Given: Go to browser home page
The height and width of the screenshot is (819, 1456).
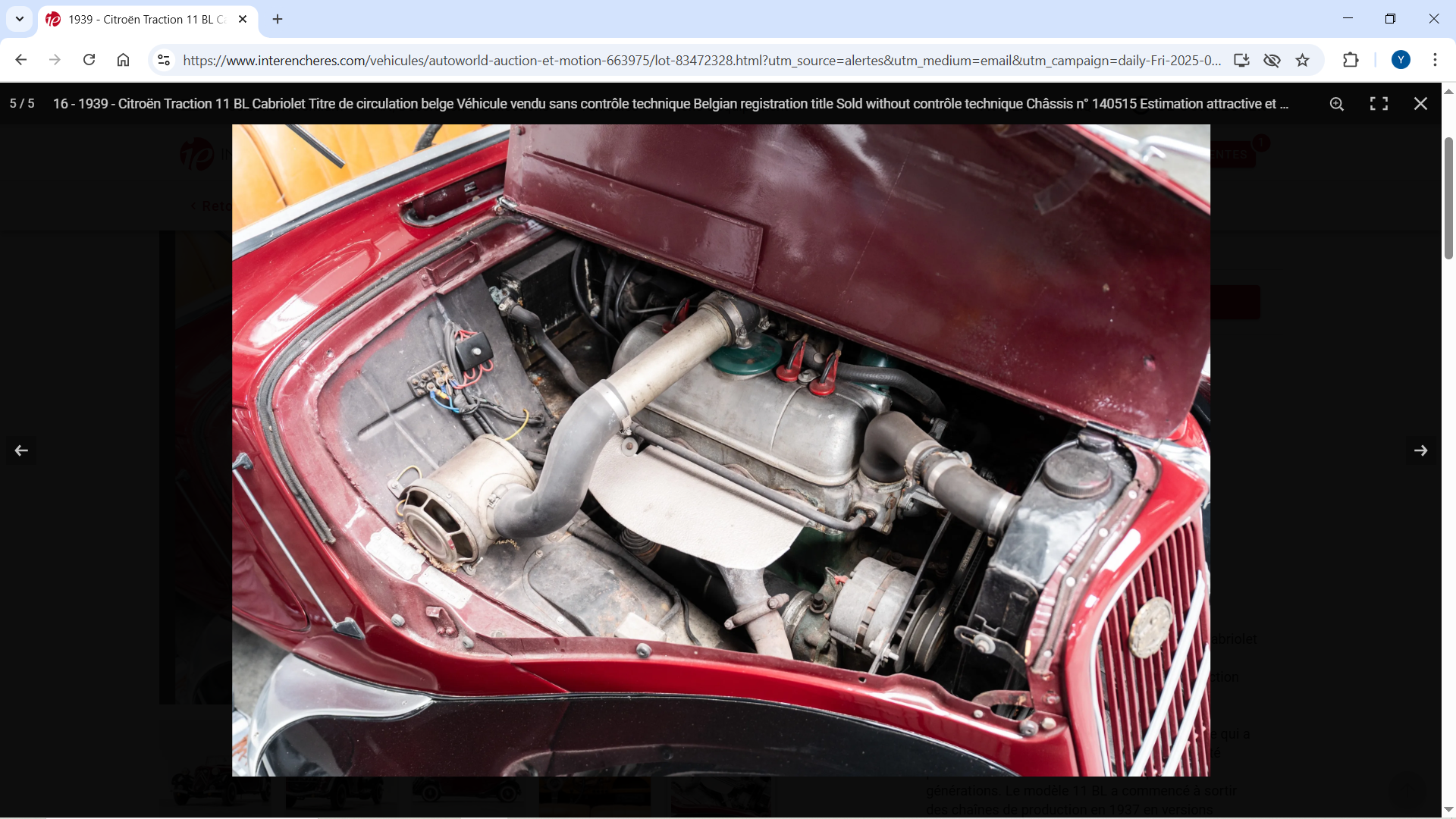Looking at the screenshot, I should point(123,60).
